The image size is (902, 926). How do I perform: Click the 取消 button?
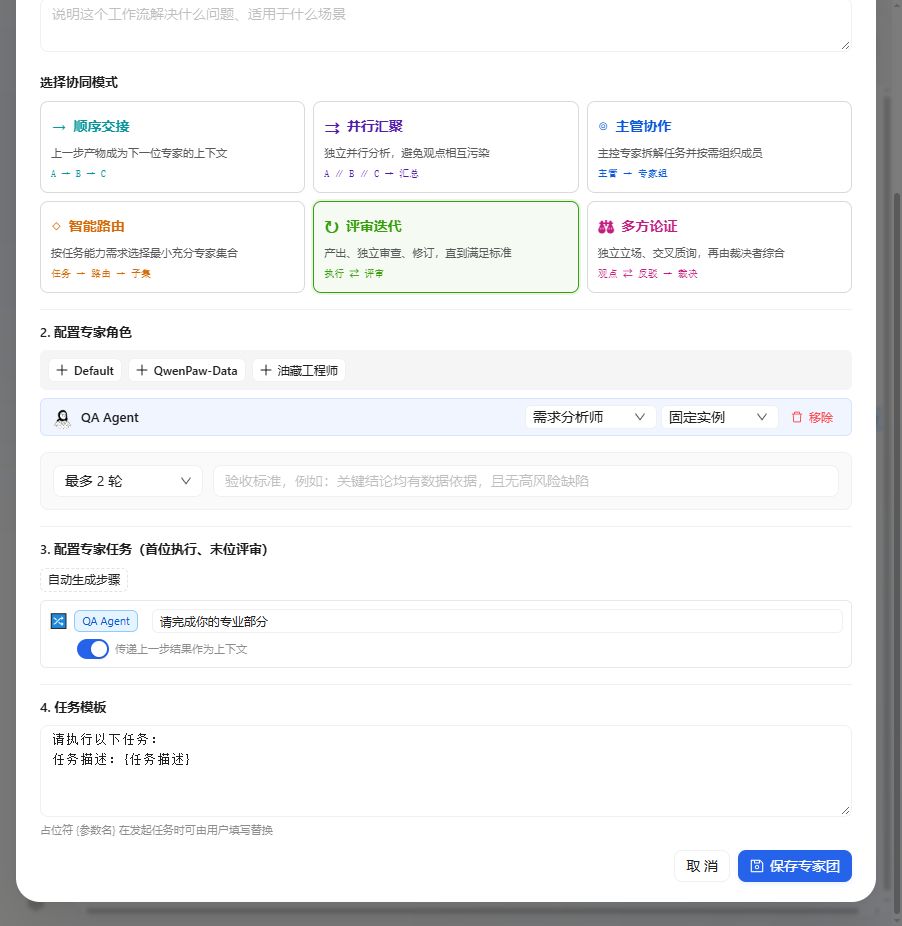[702, 866]
